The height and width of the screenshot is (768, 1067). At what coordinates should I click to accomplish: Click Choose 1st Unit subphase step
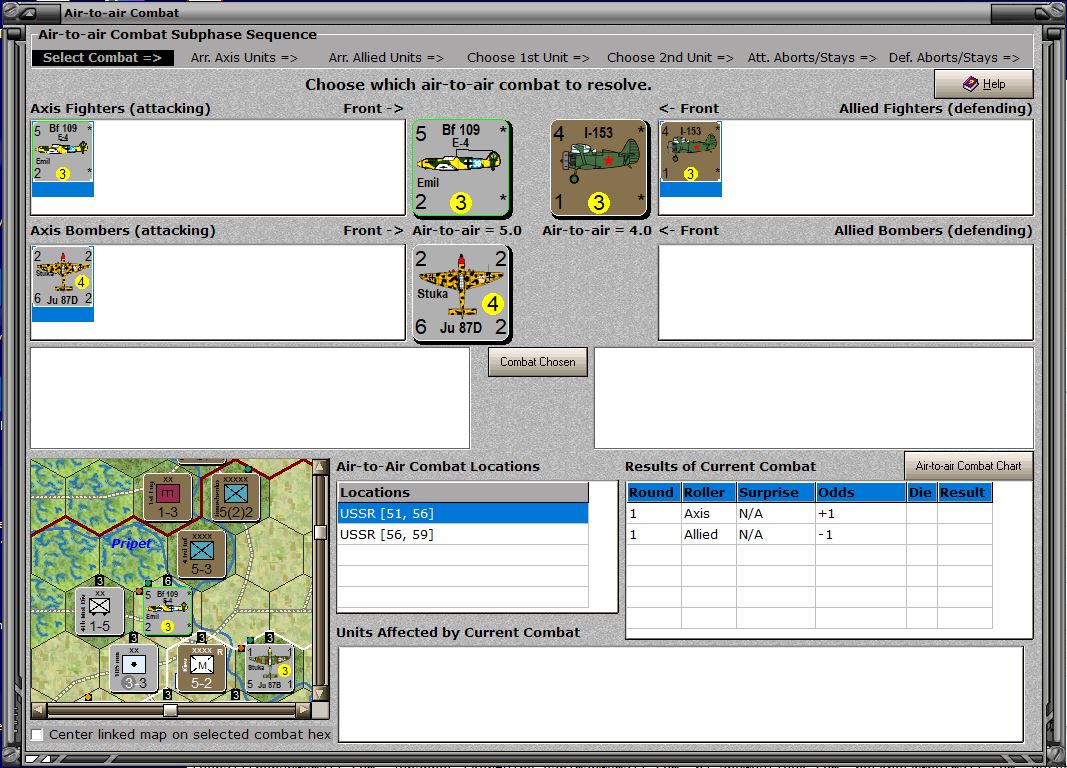(528, 58)
